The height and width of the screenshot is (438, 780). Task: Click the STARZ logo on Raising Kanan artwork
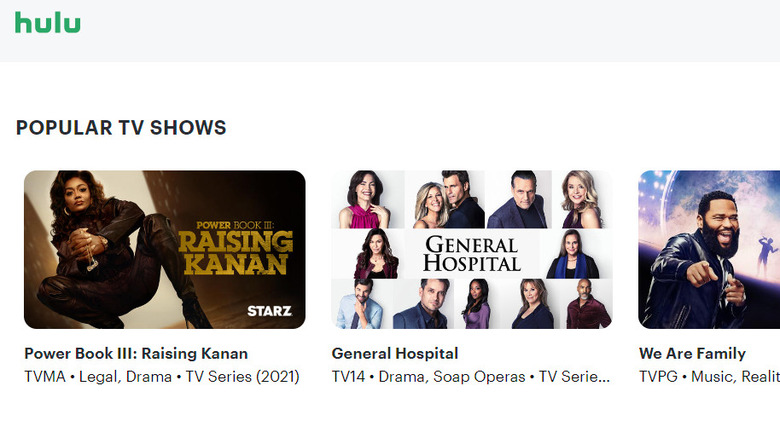coord(269,311)
